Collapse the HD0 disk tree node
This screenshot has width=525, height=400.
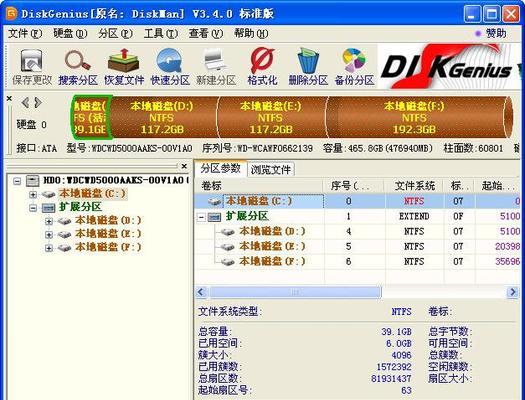pyautogui.click(x=17, y=181)
